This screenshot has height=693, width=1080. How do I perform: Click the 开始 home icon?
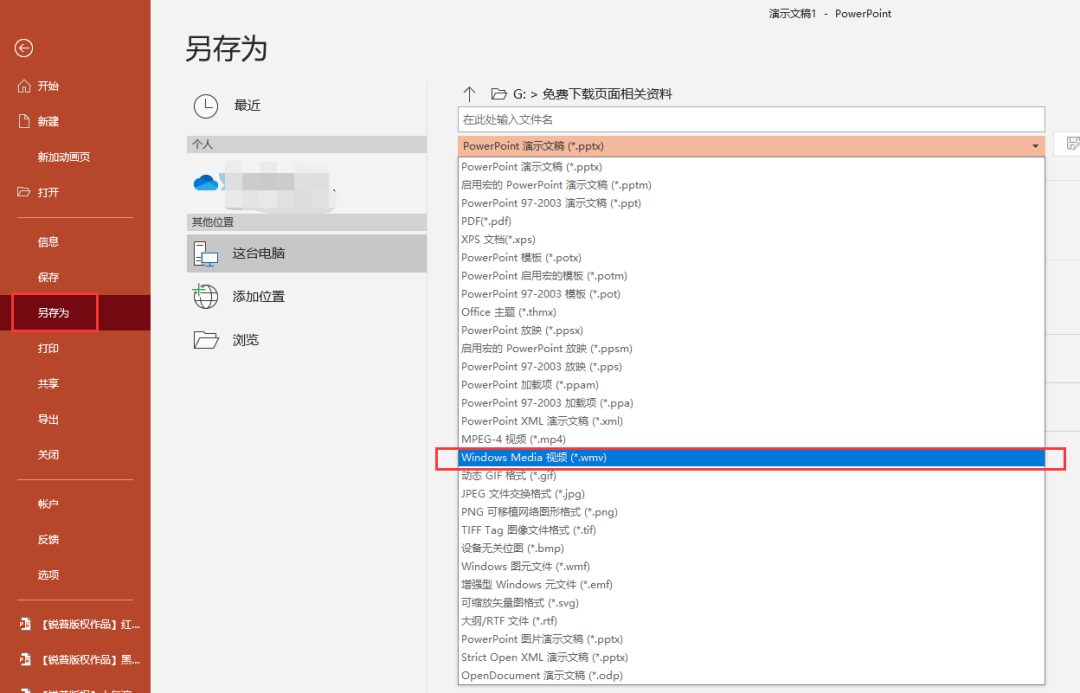[24, 86]
